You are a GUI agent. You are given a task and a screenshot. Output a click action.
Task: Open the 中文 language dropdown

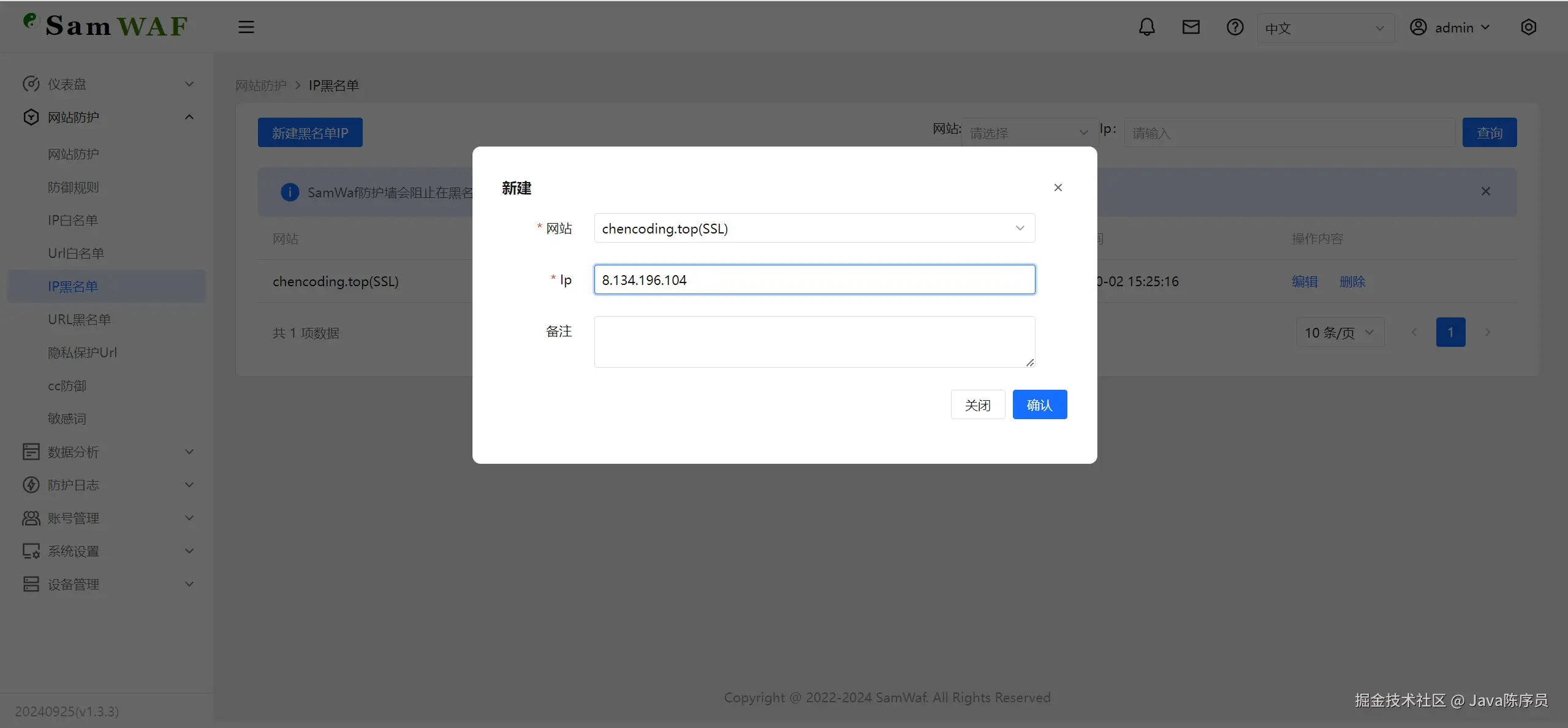(x=1325, y=28)
